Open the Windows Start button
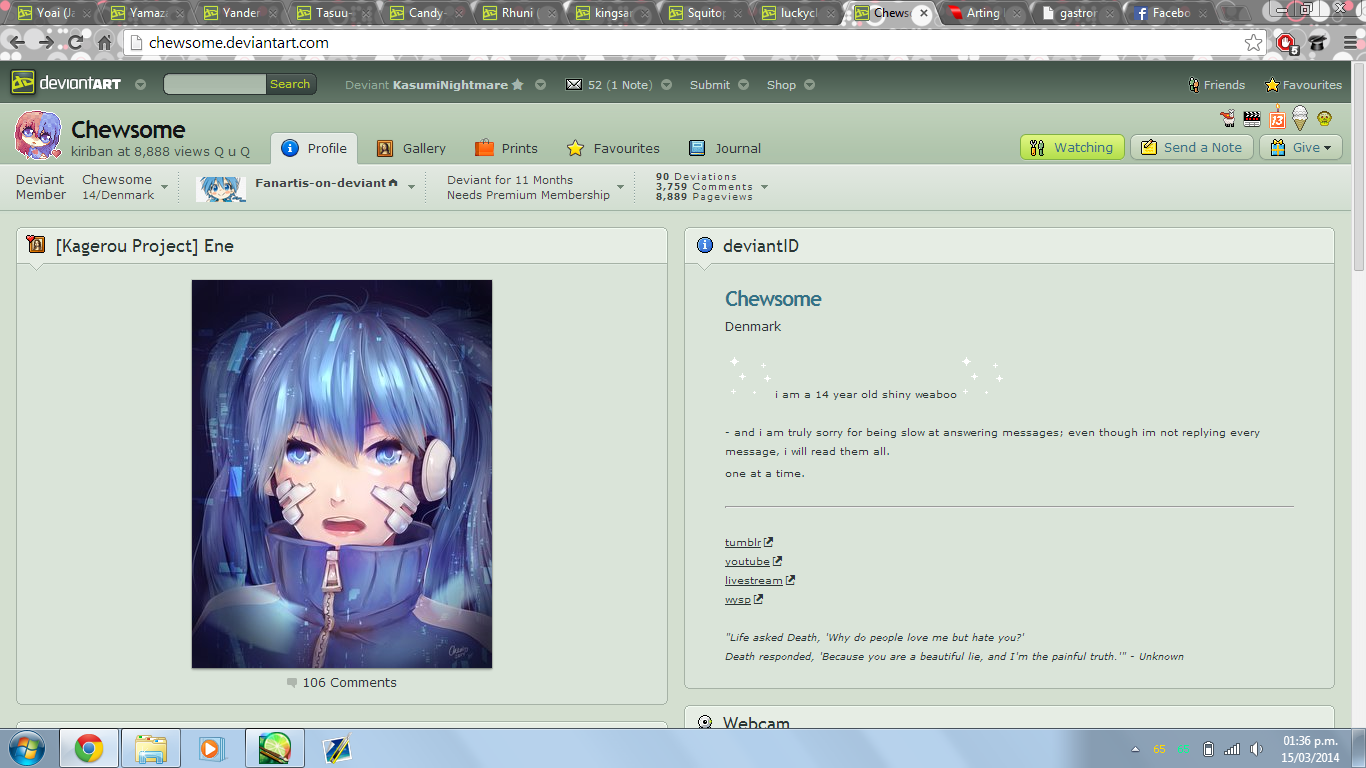 27,748
